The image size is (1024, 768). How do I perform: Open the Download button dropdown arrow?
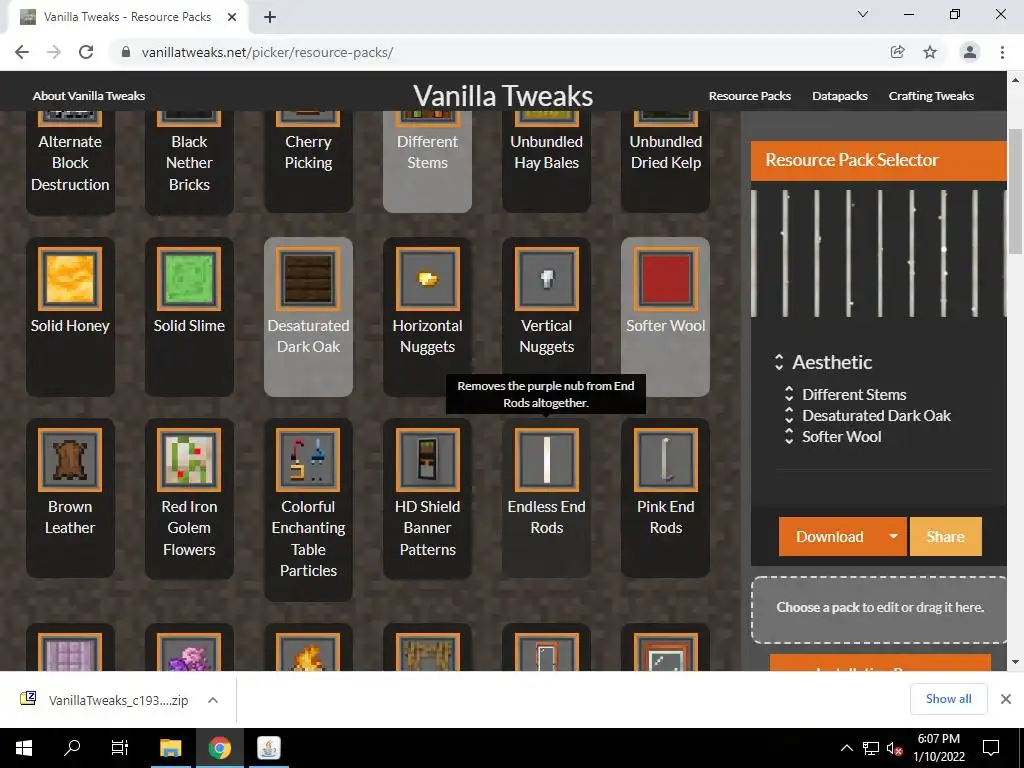pyautogui.click(x=893, y=536)
